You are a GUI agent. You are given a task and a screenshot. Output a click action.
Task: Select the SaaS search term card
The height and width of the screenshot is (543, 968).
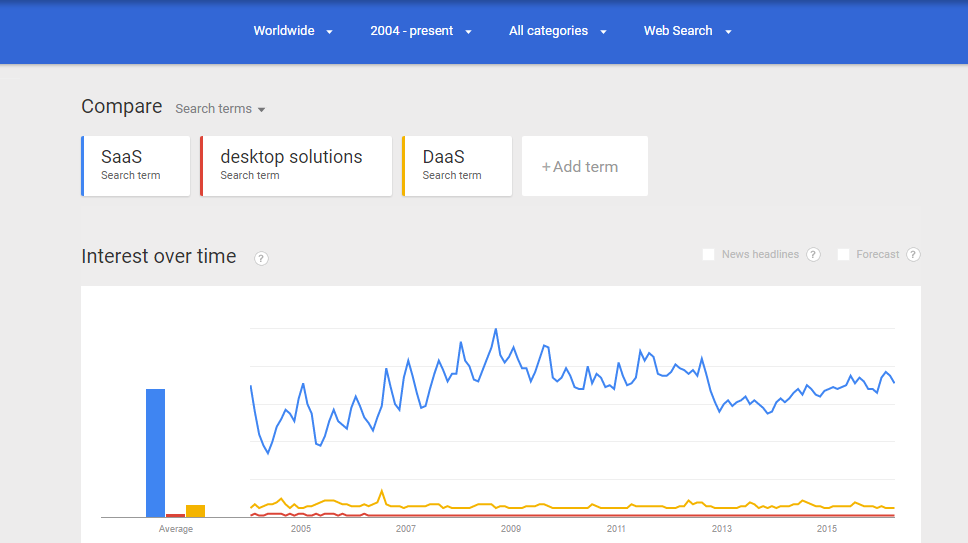pos(136,166)
